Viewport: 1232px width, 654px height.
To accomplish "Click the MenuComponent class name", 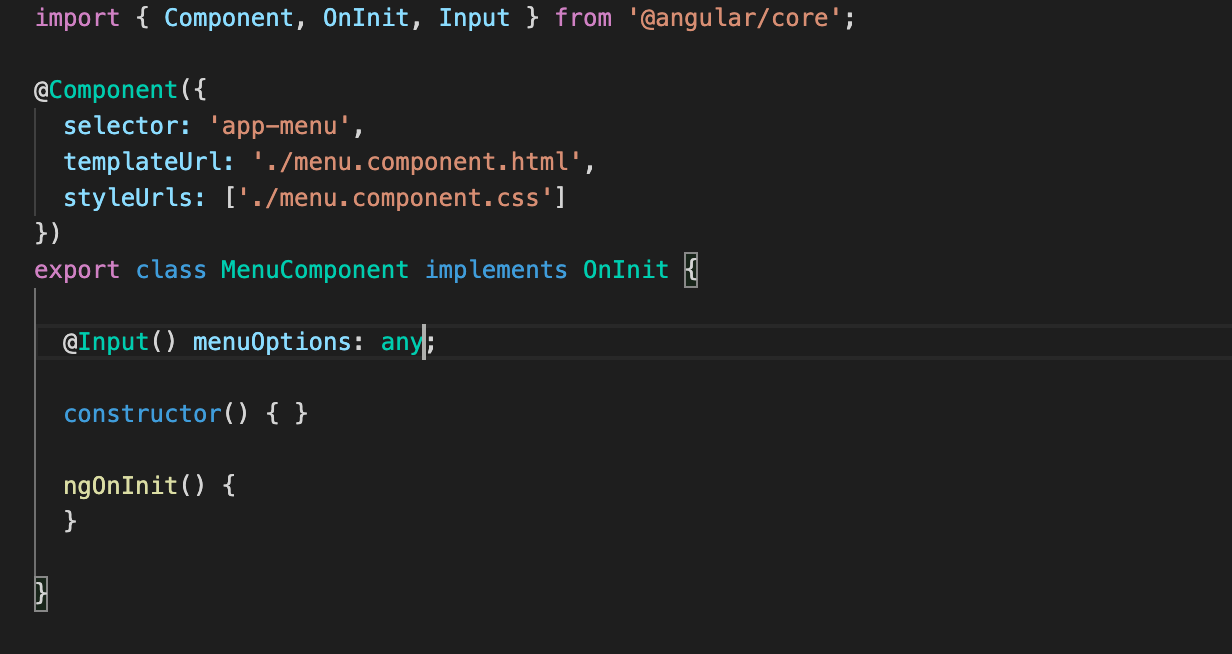I will pos(314,269).
